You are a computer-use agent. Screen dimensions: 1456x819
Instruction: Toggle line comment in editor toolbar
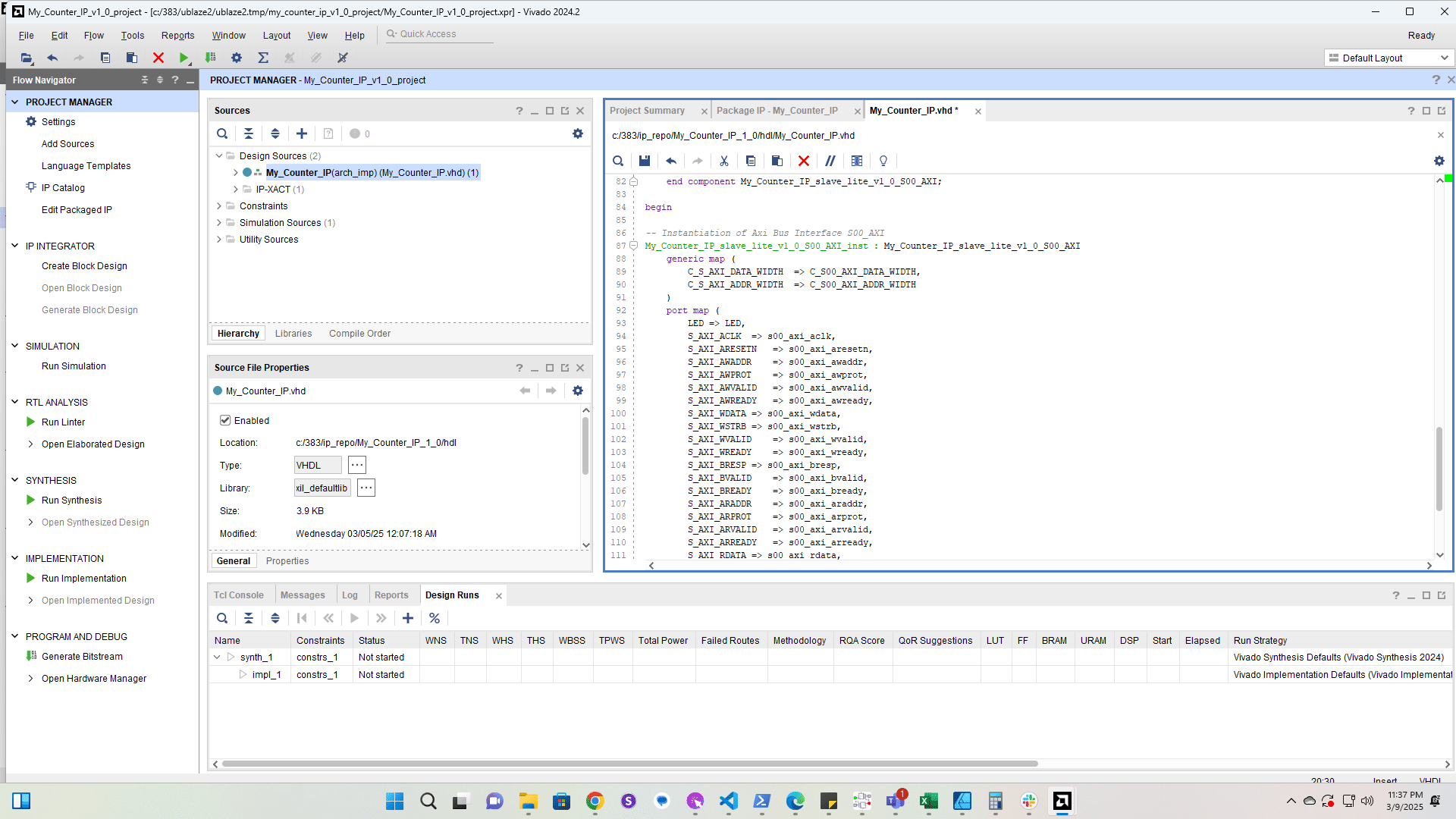830,161
